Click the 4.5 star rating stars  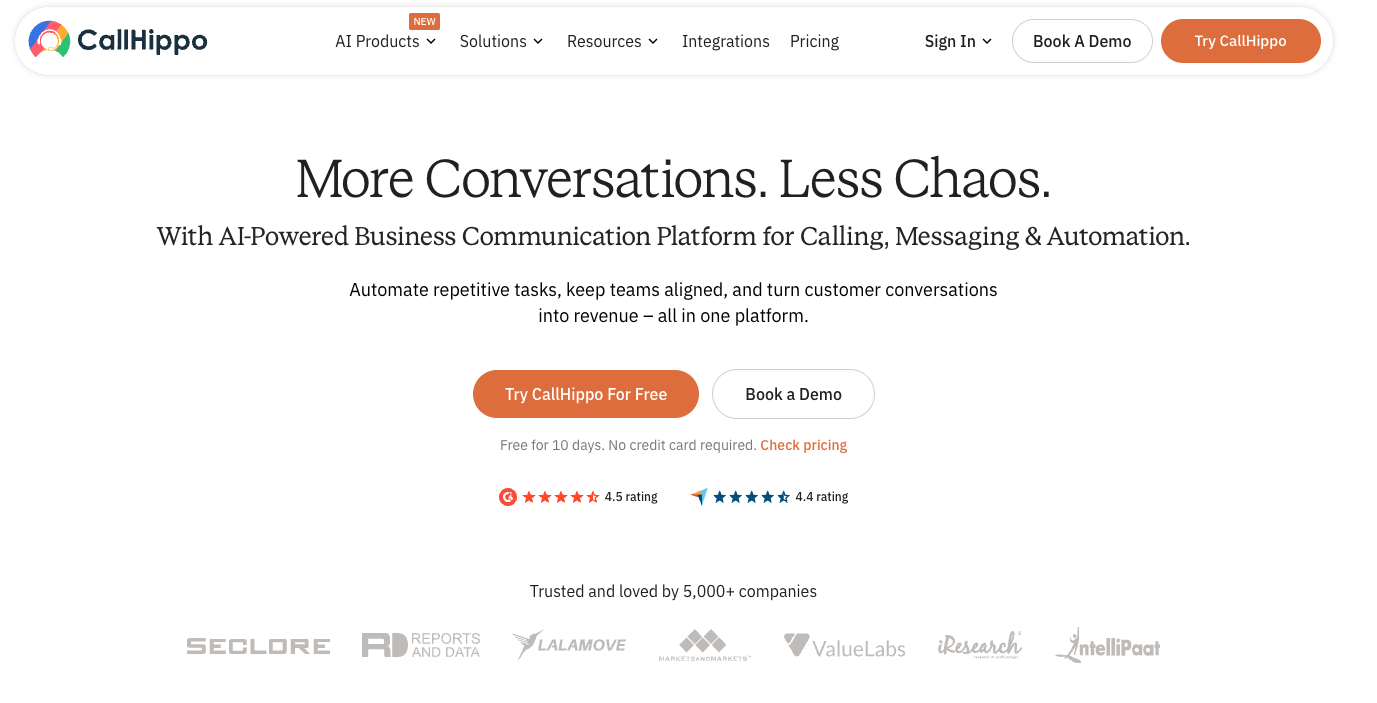(561, 497)
